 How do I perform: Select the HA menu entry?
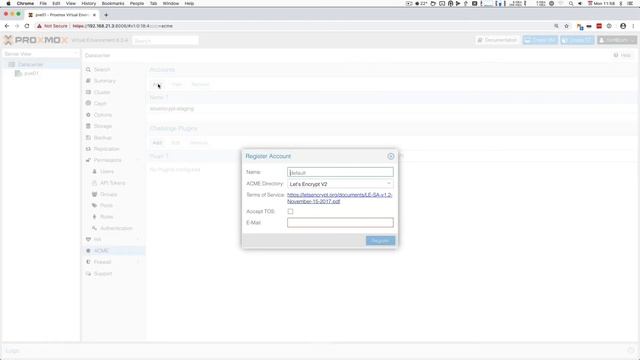click(97, 239)
